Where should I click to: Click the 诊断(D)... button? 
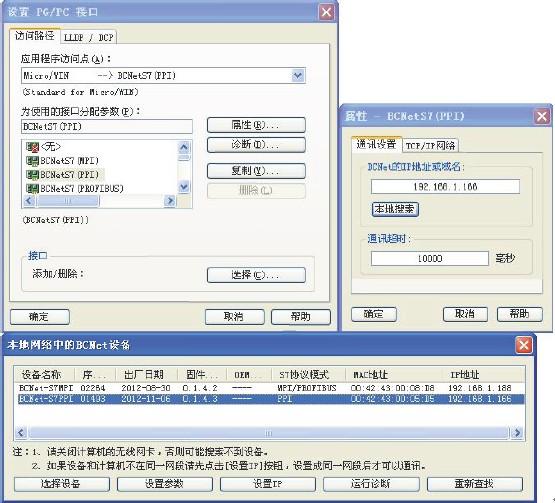click(x=256, y=145)
